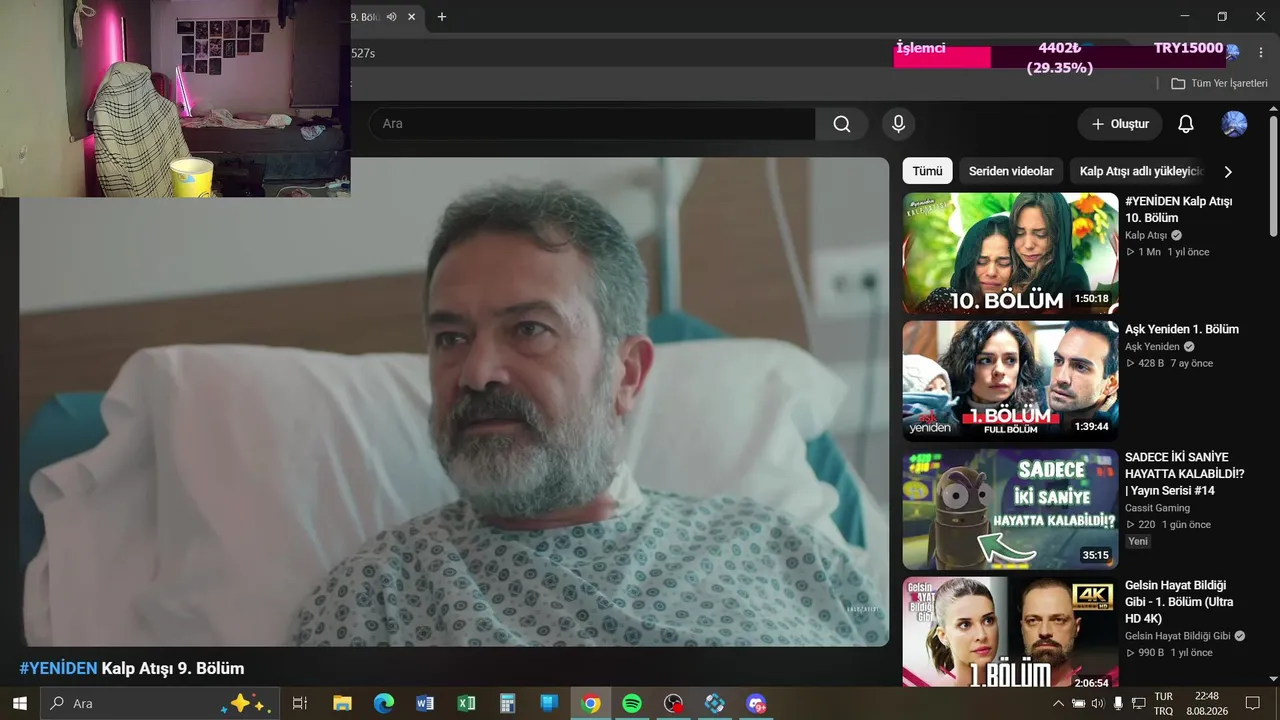Screen dimensions: 1280x720
Task: Click the 'Yeni' badge under Cassit Gaming
Action: 1138,541
